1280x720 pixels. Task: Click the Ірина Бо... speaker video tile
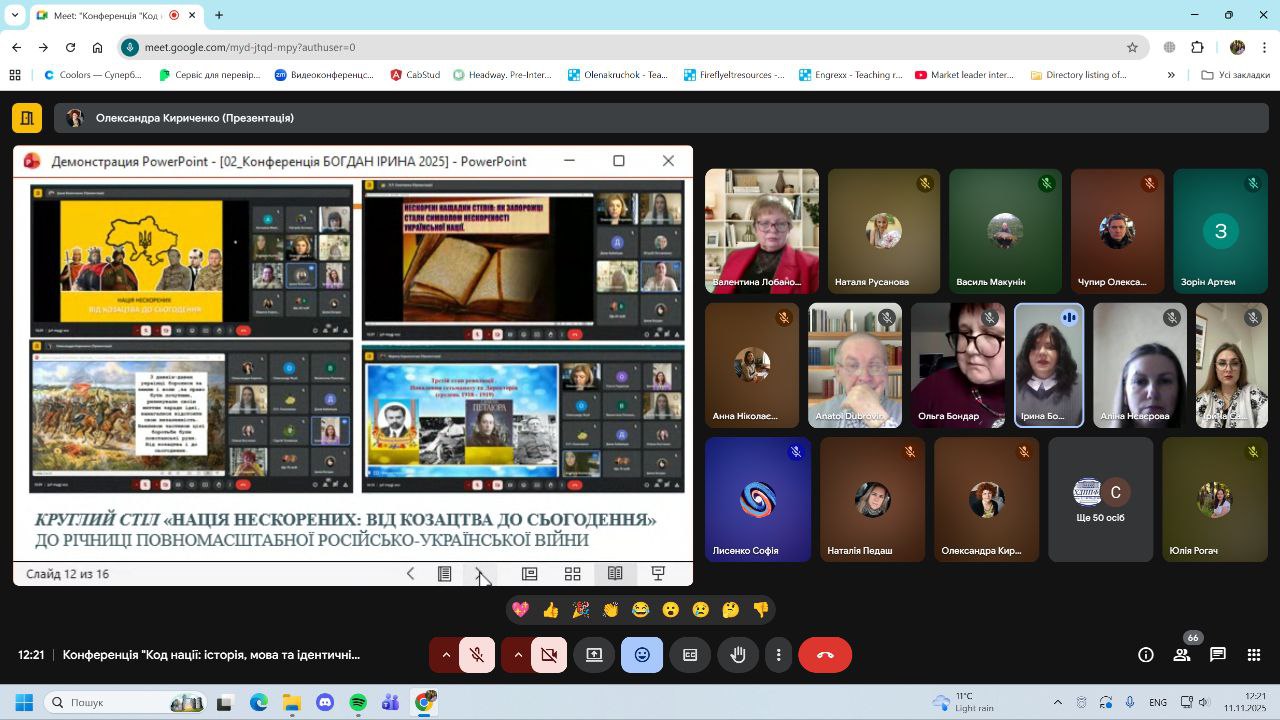tap(1048, 365)
